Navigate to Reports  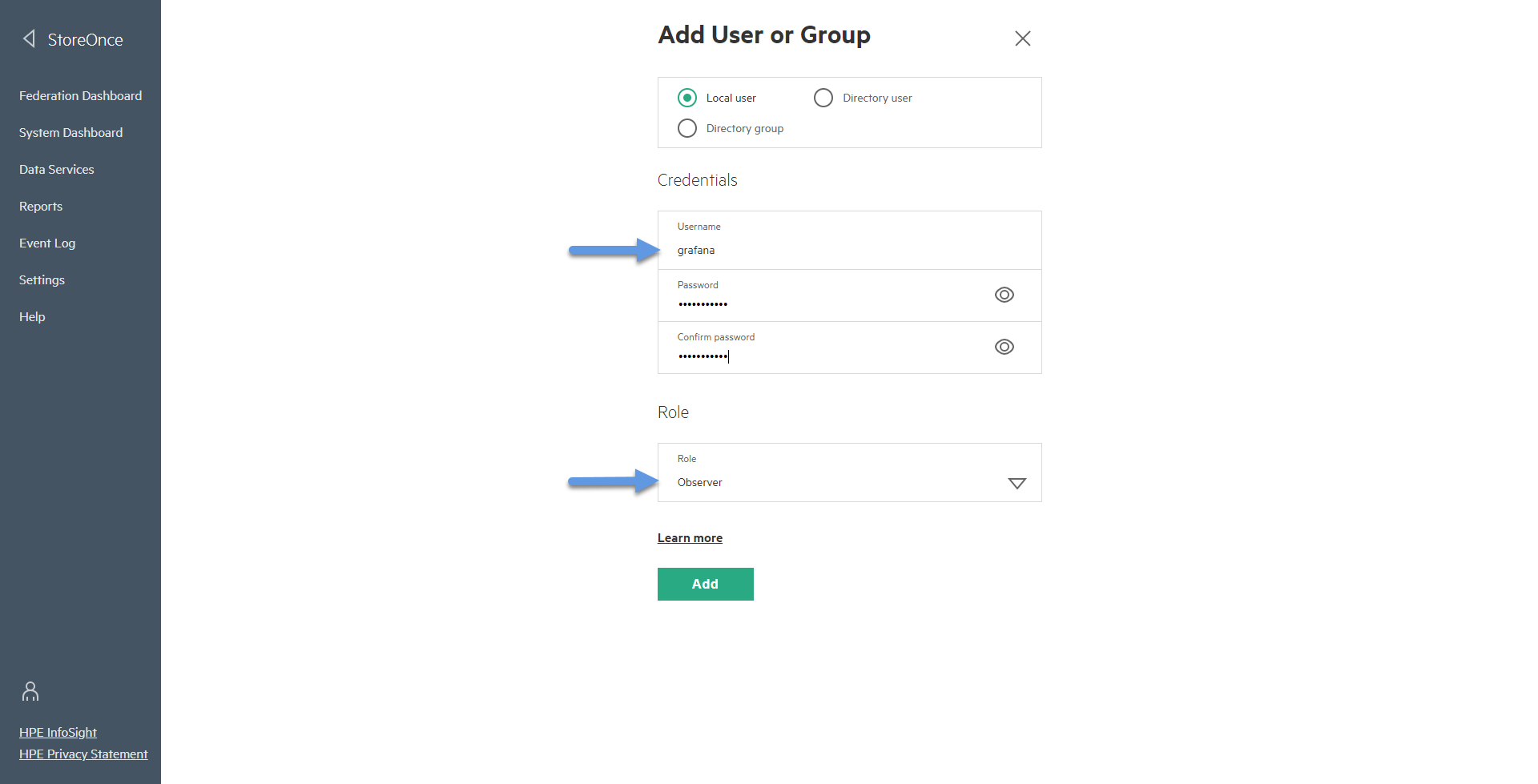[x=41, y=206]
